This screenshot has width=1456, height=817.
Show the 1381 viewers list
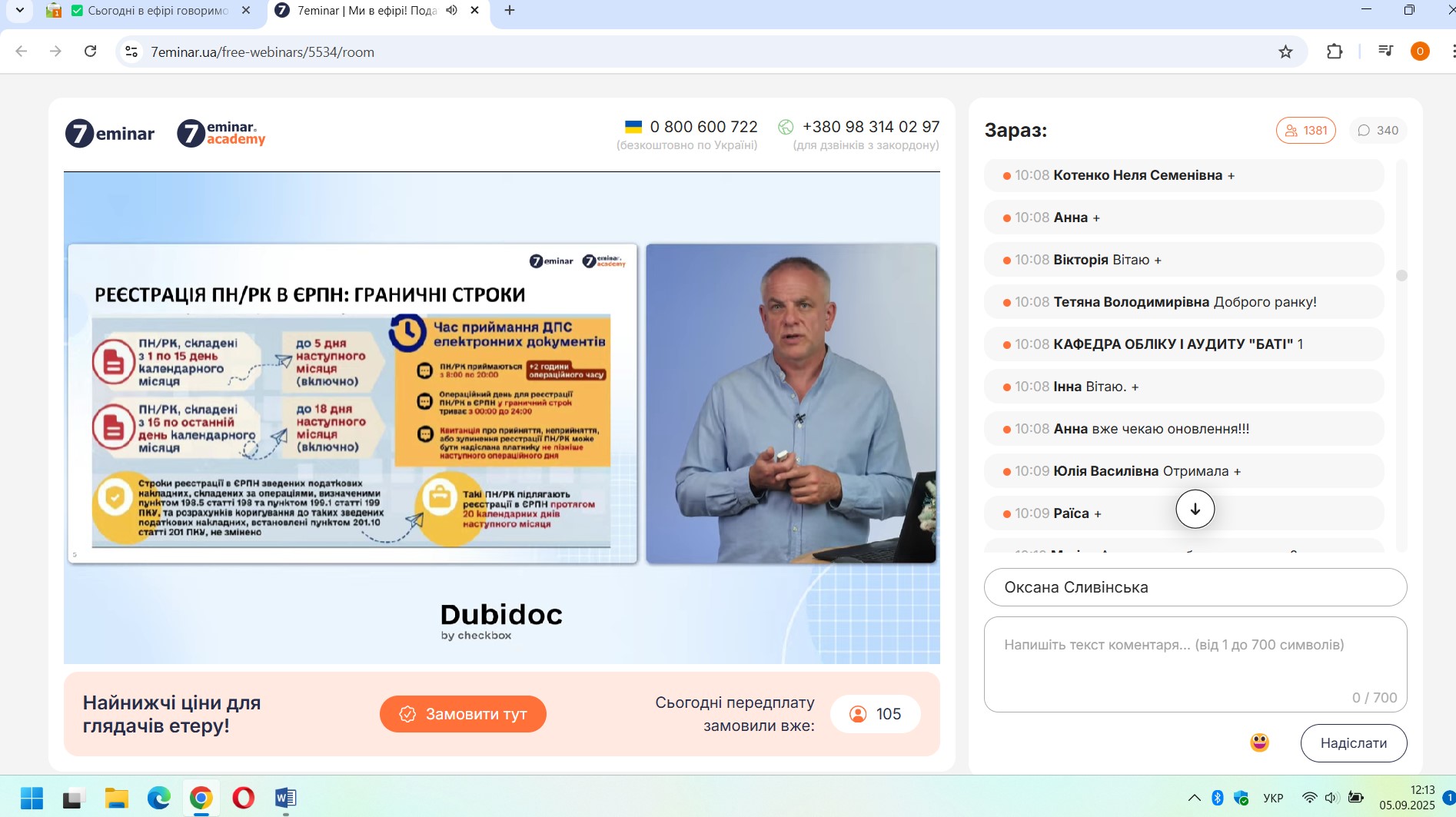coord(1306,130)
